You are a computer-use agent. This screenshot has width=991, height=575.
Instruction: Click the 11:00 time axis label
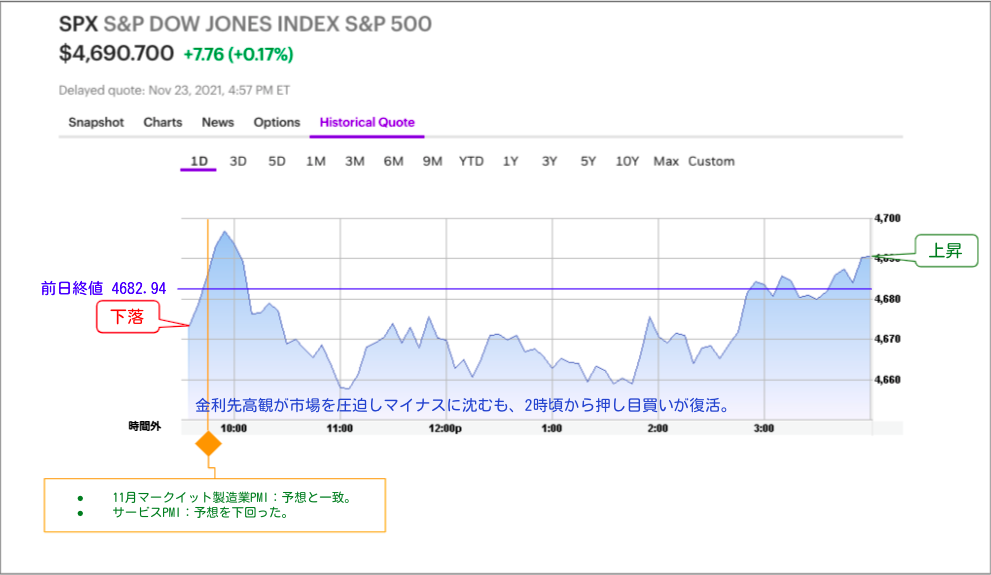pos(340,428)
